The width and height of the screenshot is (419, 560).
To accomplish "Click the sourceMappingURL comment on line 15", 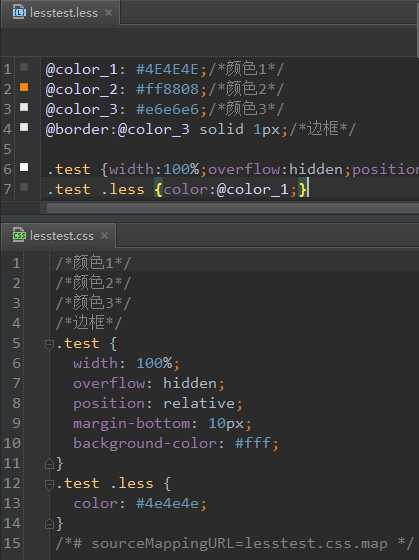I will [234, 544].
